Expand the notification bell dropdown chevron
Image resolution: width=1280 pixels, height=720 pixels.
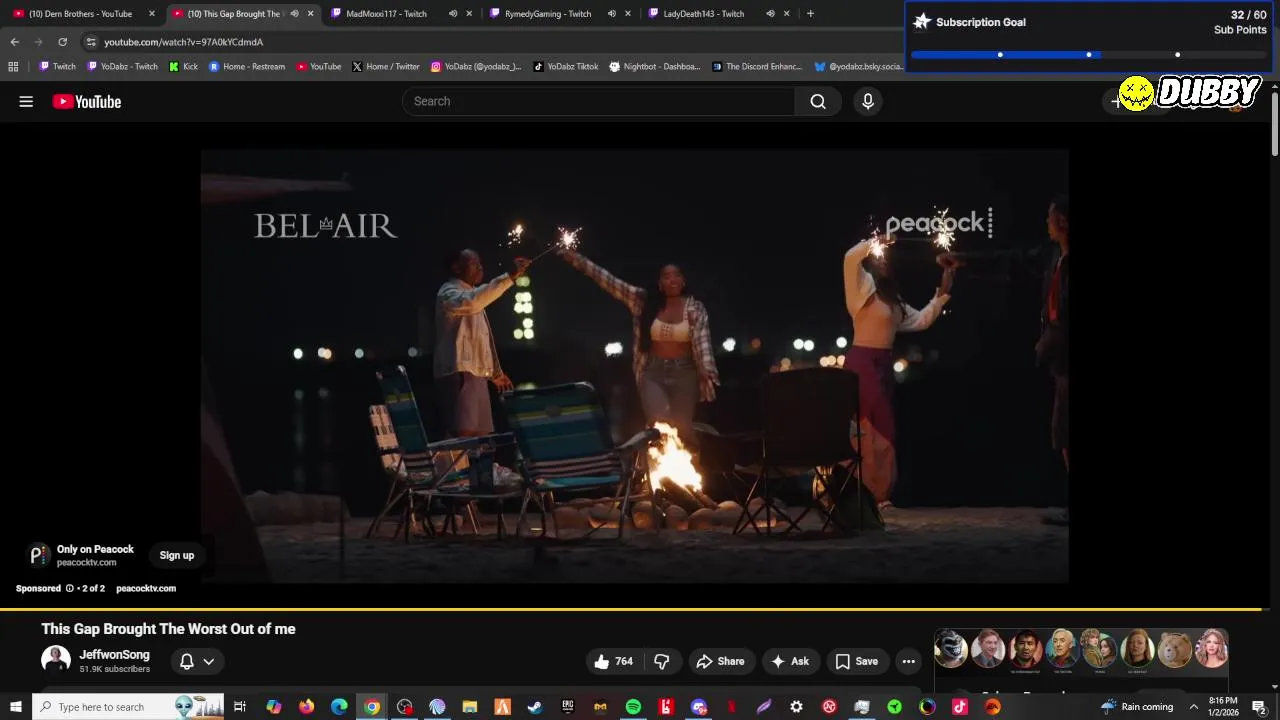pos(208,661)
